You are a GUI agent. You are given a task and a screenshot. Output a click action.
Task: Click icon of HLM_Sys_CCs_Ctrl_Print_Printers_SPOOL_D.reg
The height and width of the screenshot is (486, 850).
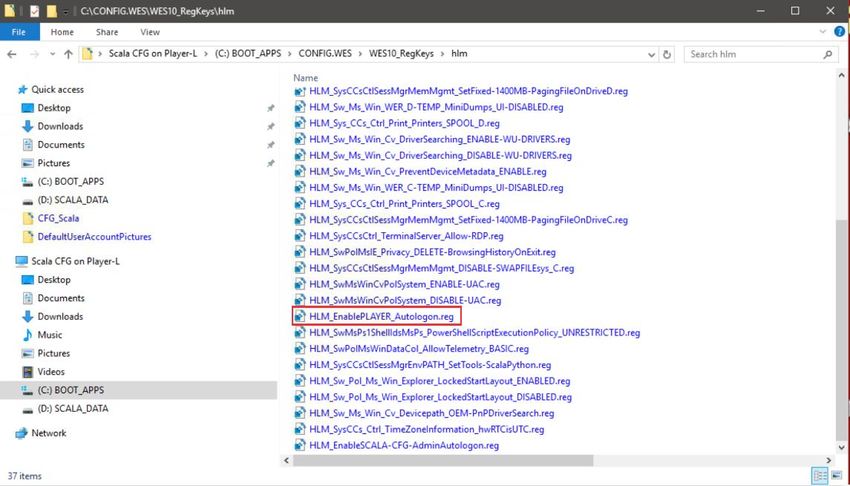point(300,123)
